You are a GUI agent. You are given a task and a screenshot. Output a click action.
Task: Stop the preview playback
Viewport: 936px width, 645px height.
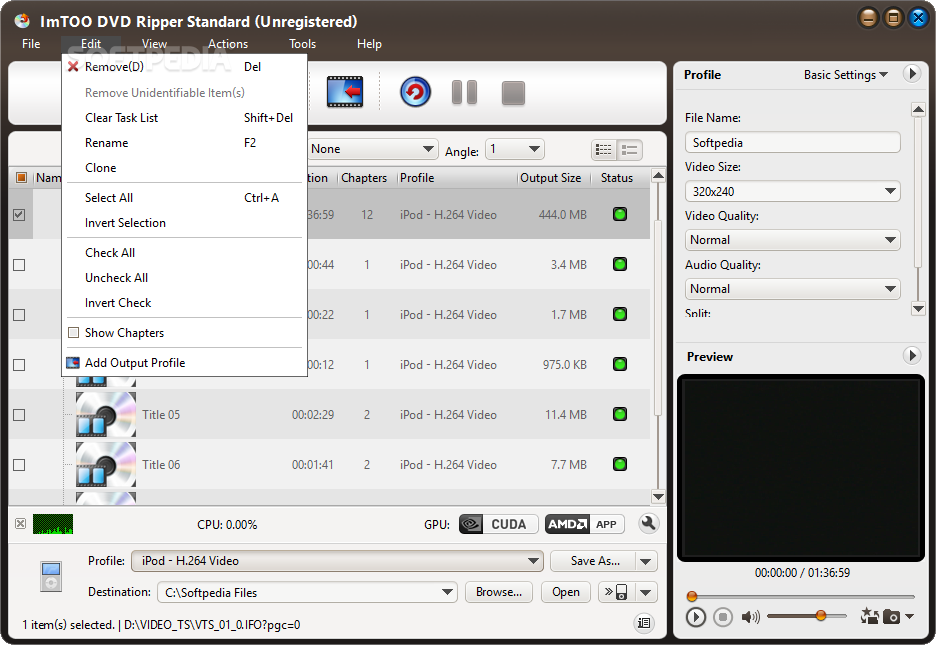(x=722, y=616)
